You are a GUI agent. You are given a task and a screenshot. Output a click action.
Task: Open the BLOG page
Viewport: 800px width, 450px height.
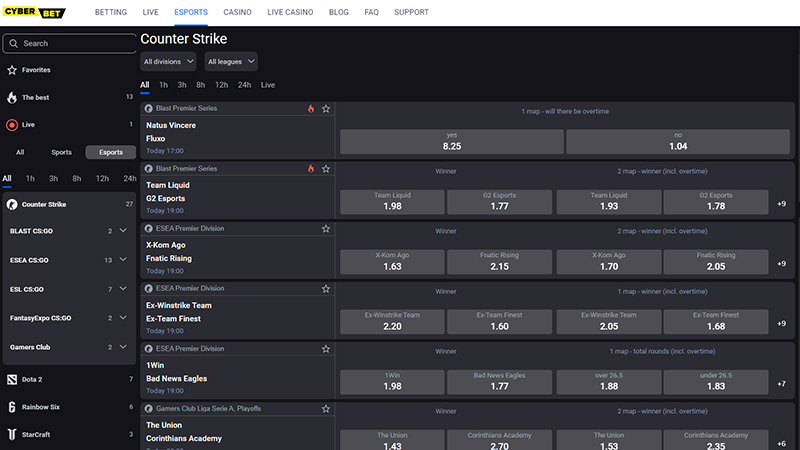coord(339,12)
